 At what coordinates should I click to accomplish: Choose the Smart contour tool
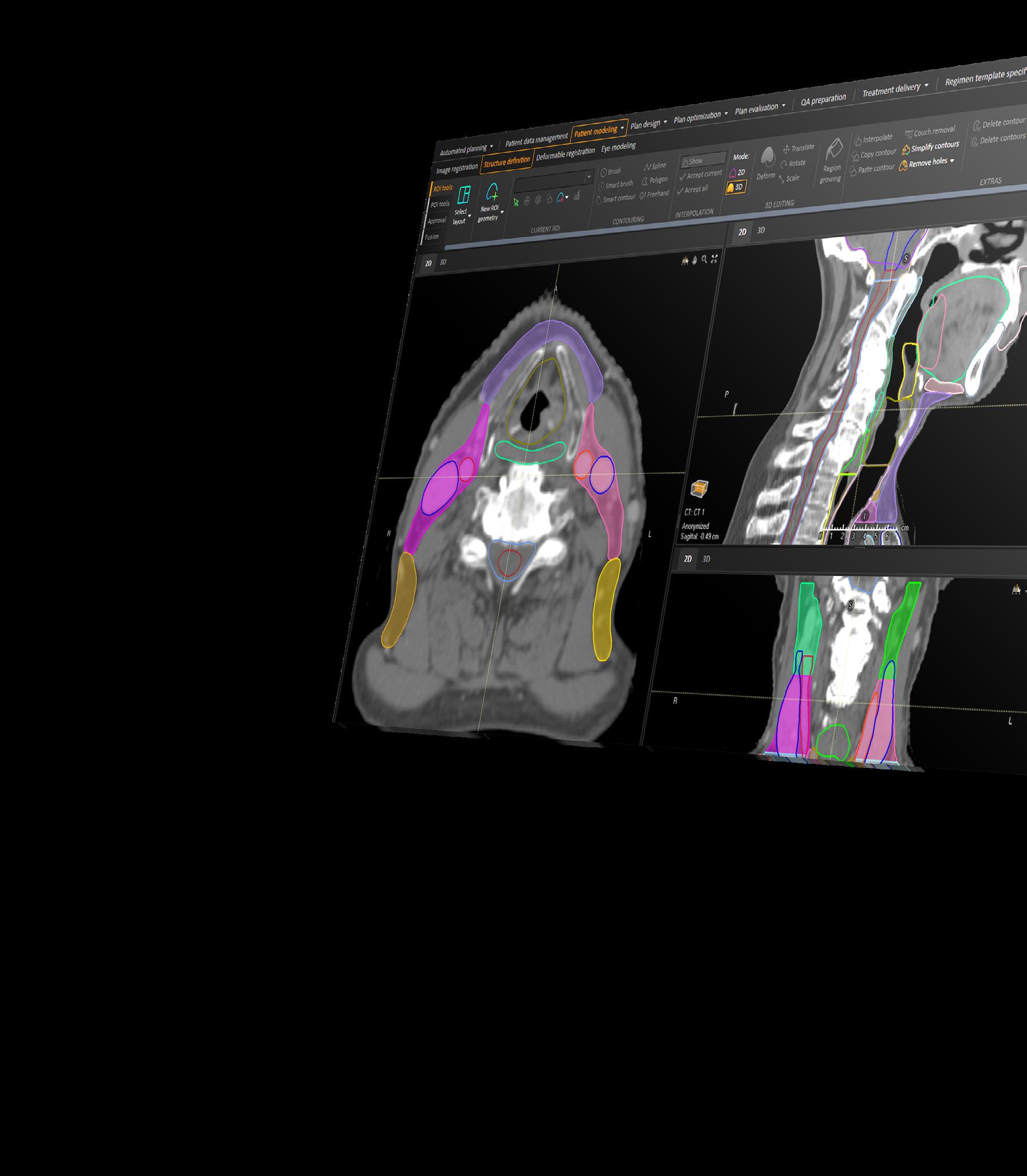[x=616, y=199]
